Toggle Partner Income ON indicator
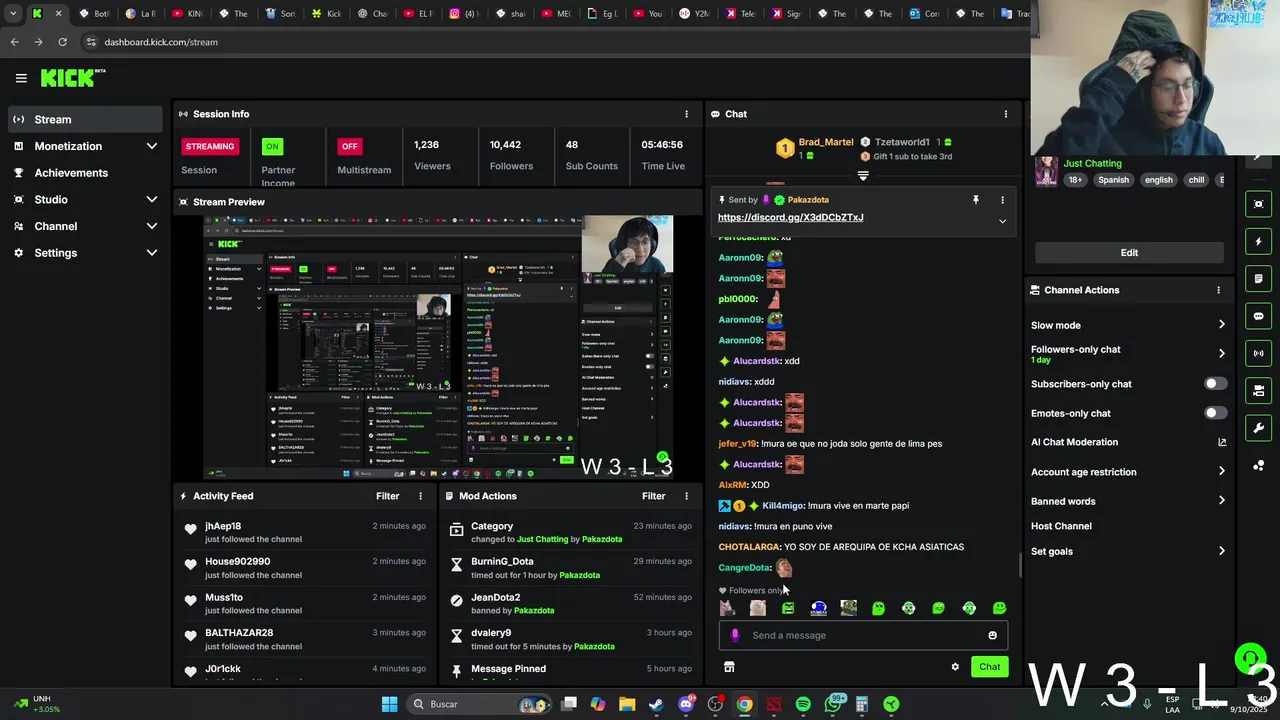 click(x=271, y=146)
